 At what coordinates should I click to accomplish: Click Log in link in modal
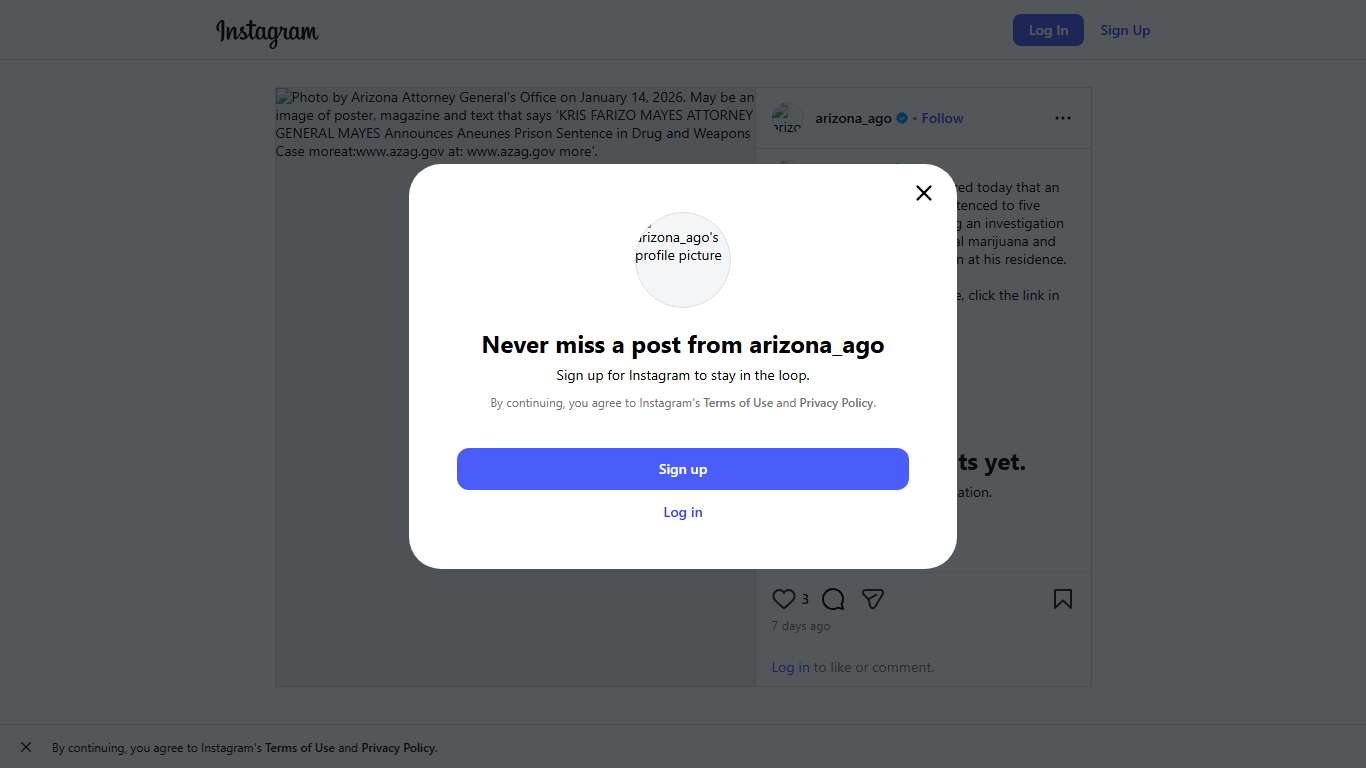pyautogui.click(x=683, y=512)
